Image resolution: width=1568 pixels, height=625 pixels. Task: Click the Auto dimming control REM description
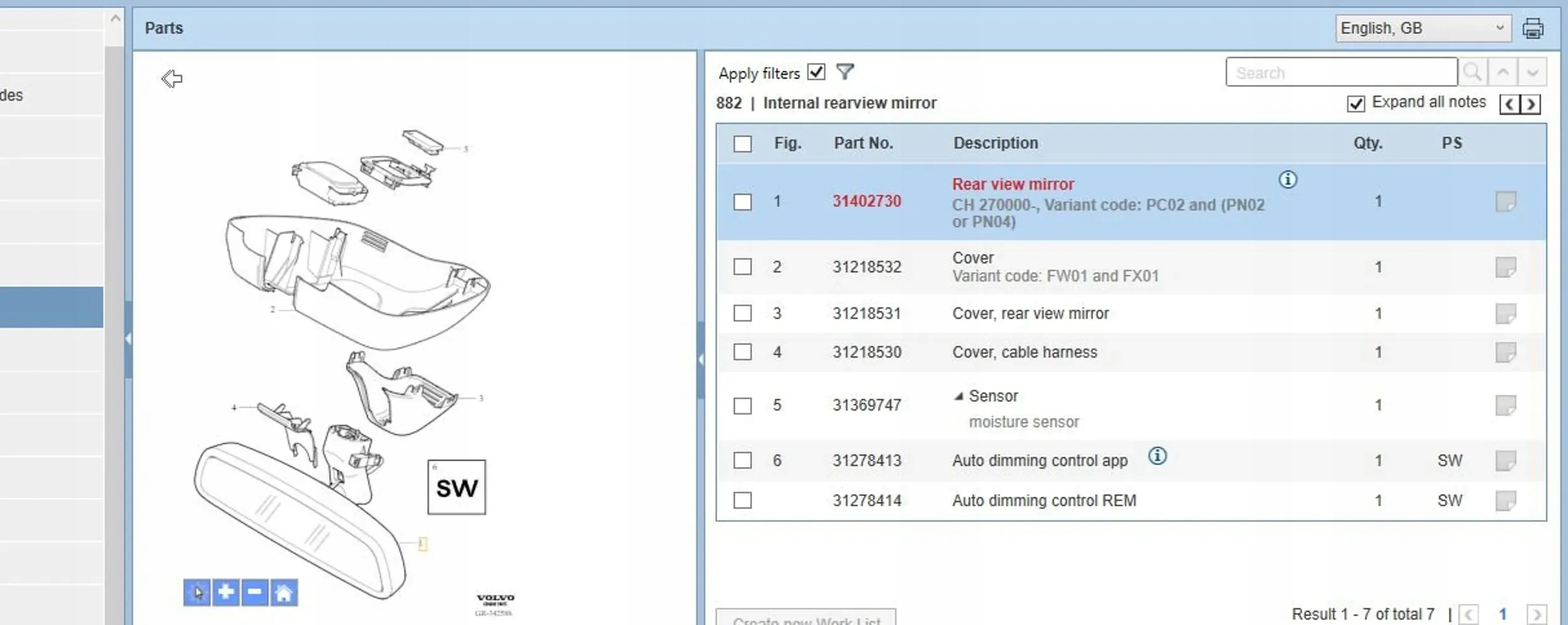coord(1044,501)
